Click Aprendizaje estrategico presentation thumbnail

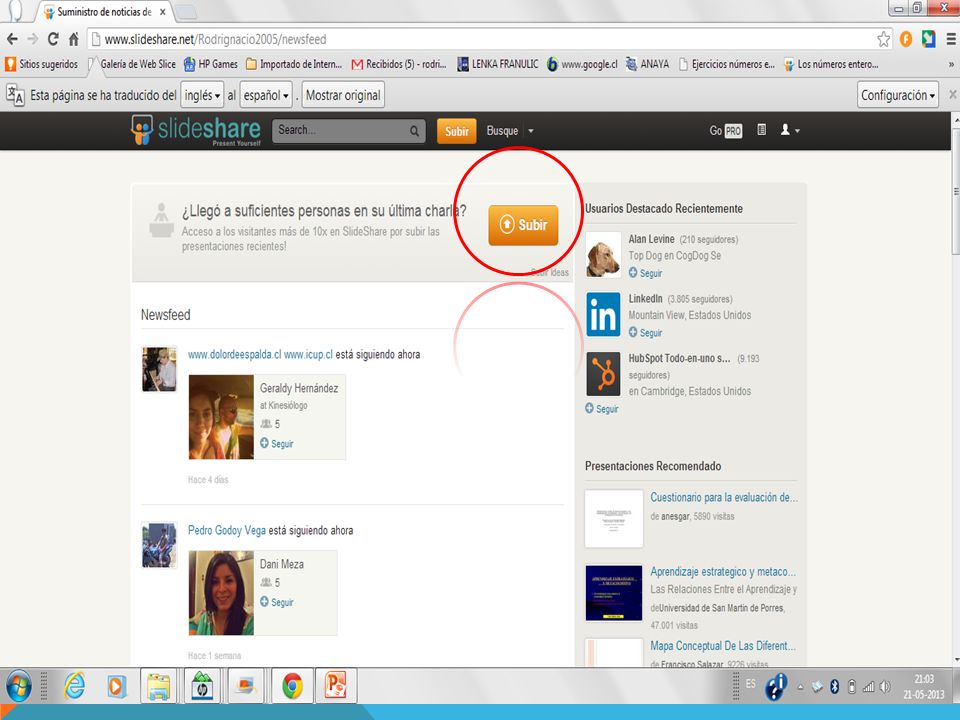(613, 593)
